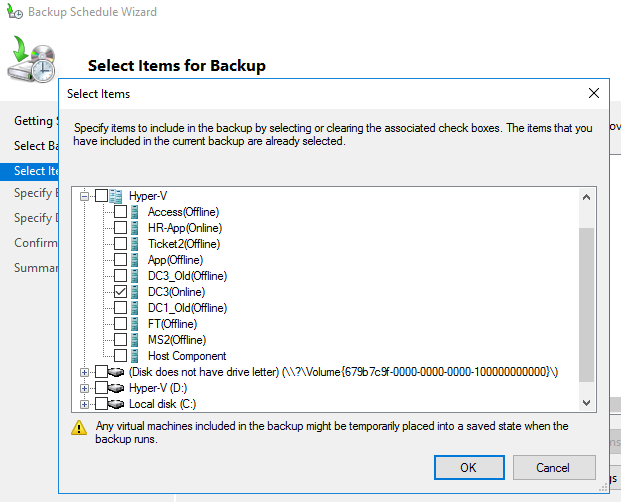The height and width of the screenshot is (502, 621).
Task: Select the Volume{679b7c9f...} disk label
Action: pyautogui.click(x=343, y=372)
